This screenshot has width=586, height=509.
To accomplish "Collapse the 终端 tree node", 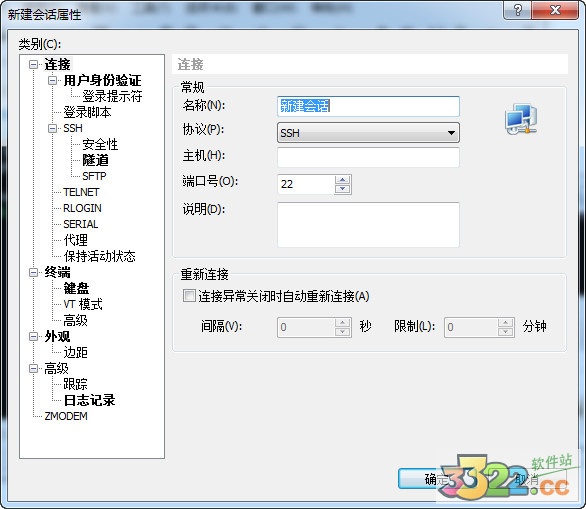I will pos(34,272).
